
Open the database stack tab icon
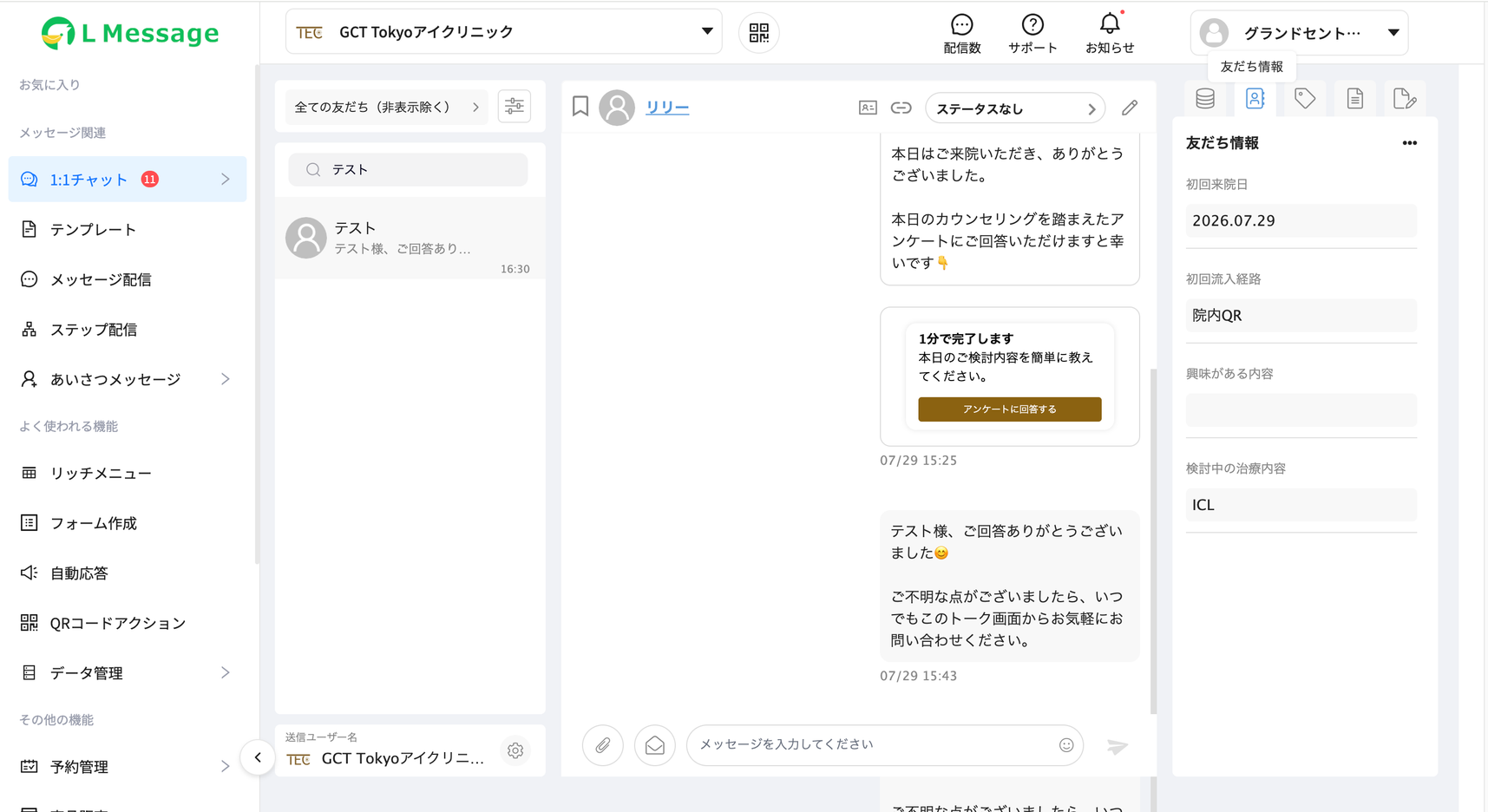coord(1205,99)
